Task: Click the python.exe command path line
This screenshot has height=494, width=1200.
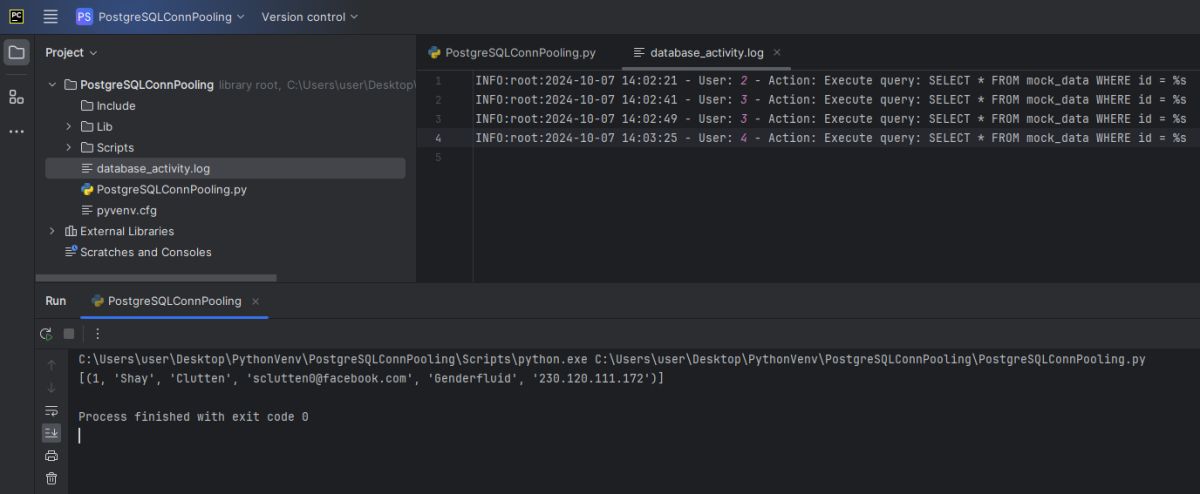Action: tap(612, 359)
